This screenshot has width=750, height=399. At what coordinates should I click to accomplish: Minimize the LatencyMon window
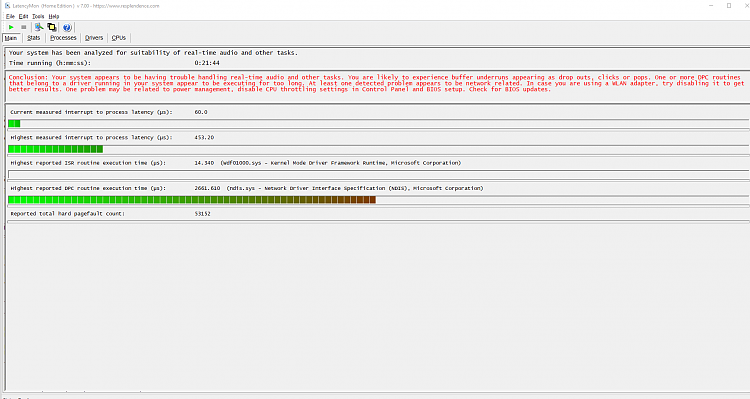(x=711, y=6)
